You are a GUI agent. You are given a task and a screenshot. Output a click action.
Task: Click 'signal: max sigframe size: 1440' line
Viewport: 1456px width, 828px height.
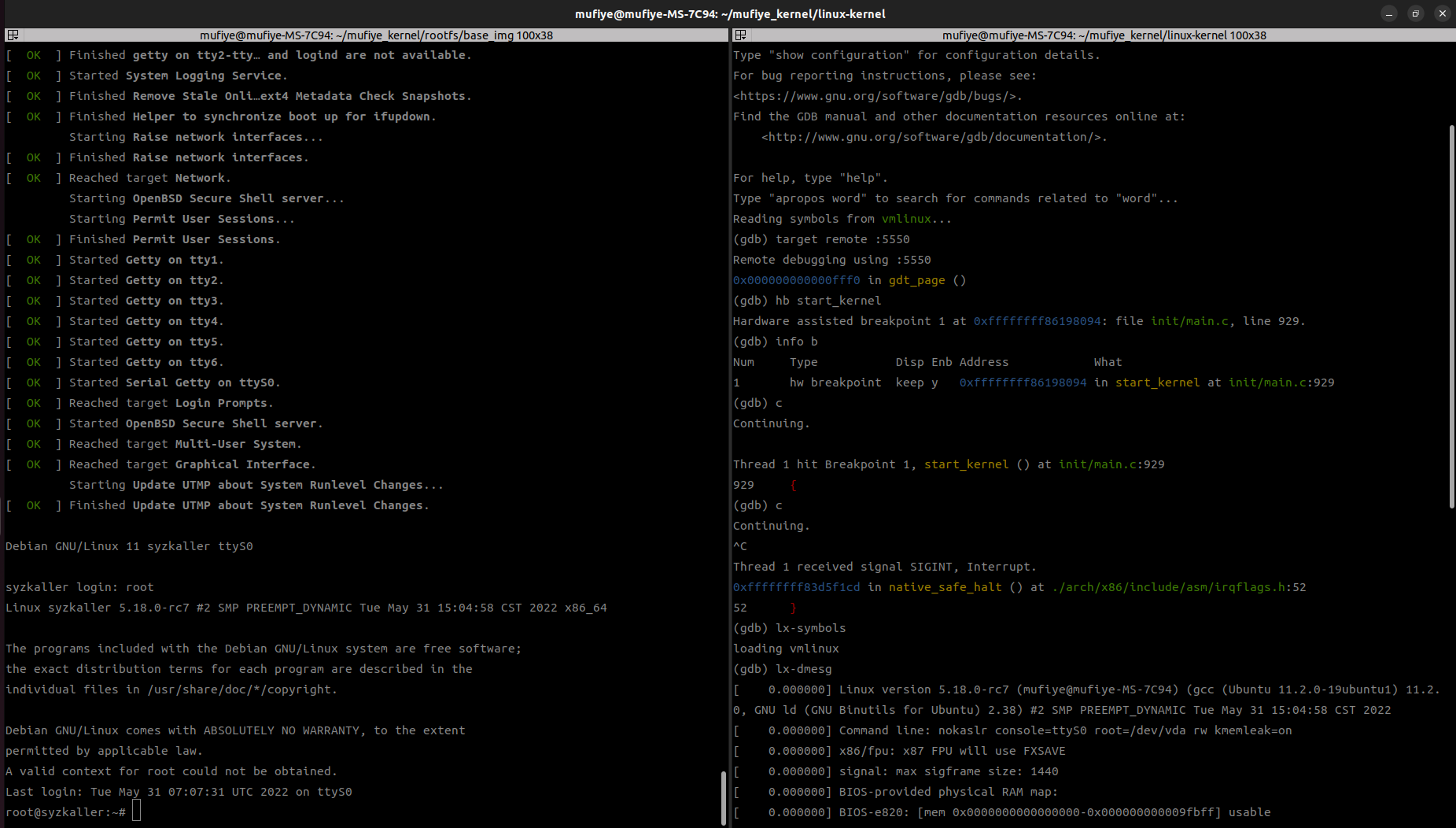point(896,771)
